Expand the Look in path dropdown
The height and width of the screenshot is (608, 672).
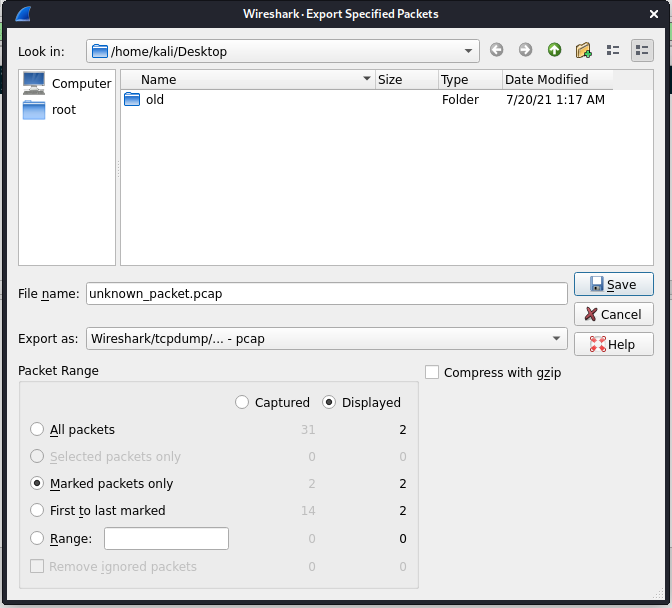[x=469, y=51]
